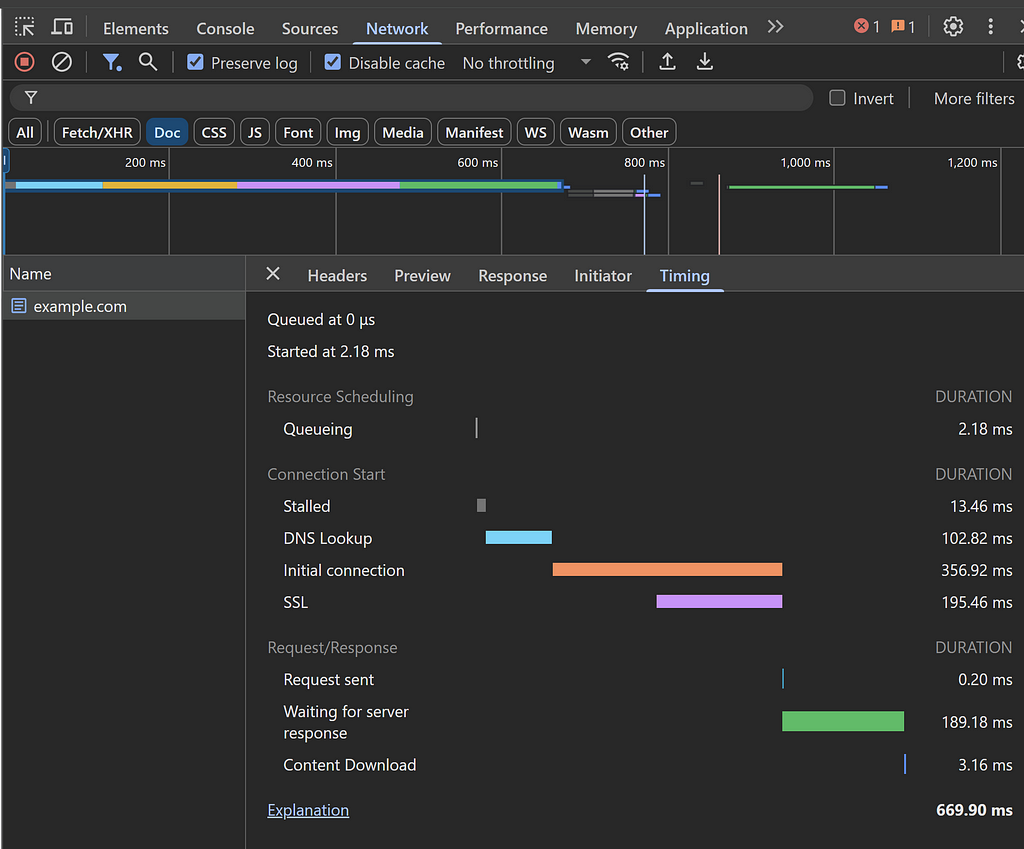Screen dimensions: 1024x849
Task: Switch to the Performance panel
Action: [x=502, y=29]
